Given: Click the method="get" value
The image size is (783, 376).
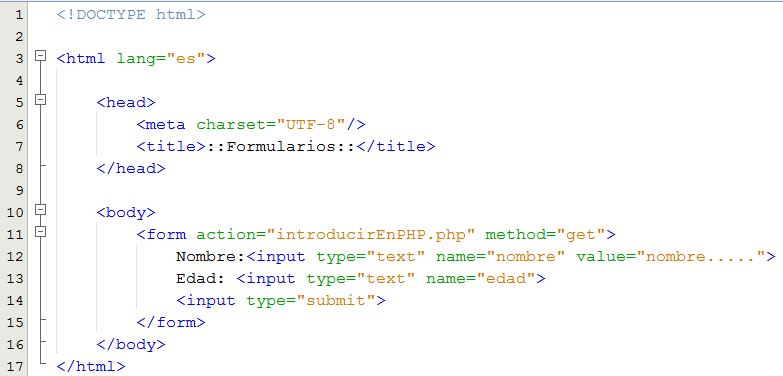Looking at the screenshot, I should 545,234.
